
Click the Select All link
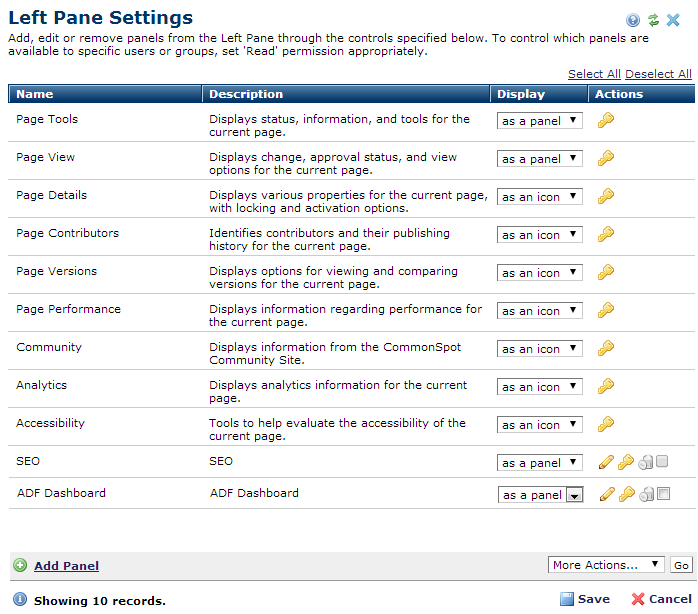[x=594, y=74]
